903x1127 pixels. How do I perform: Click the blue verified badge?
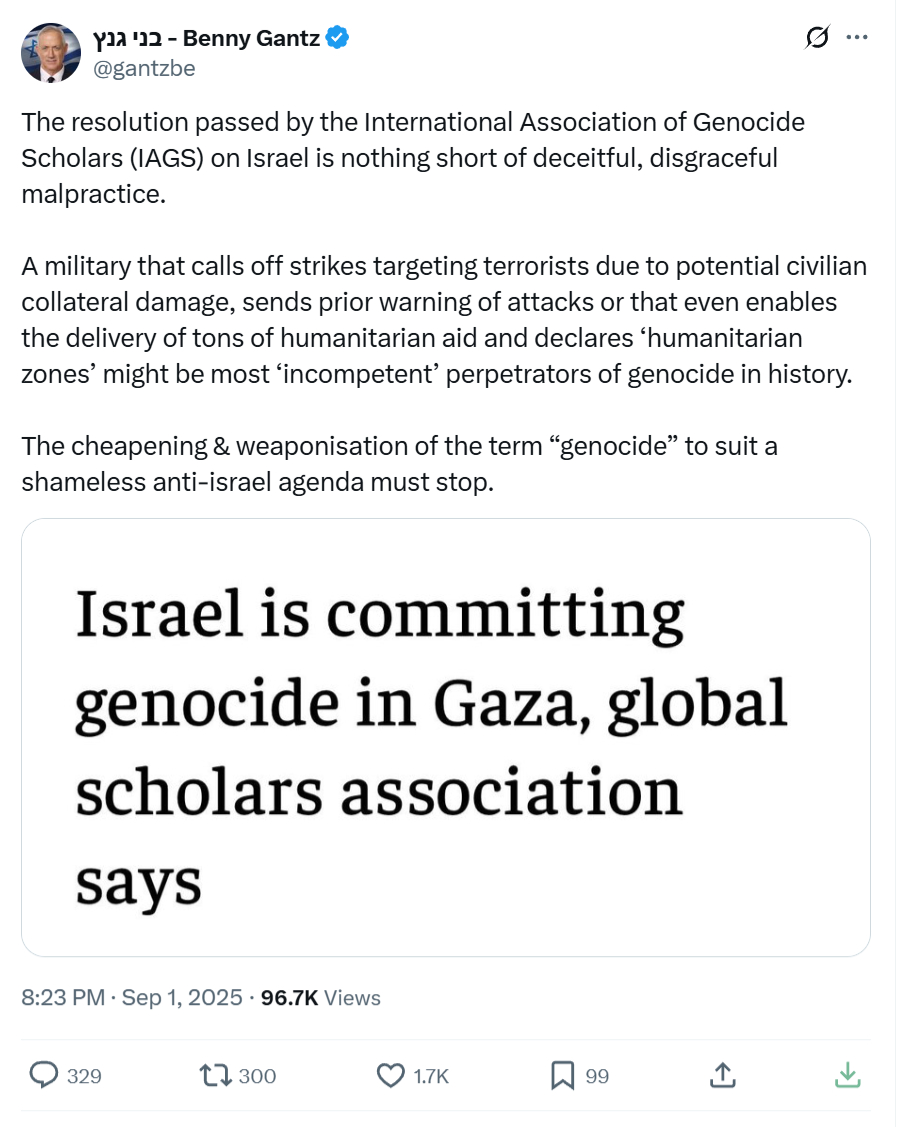338,39
